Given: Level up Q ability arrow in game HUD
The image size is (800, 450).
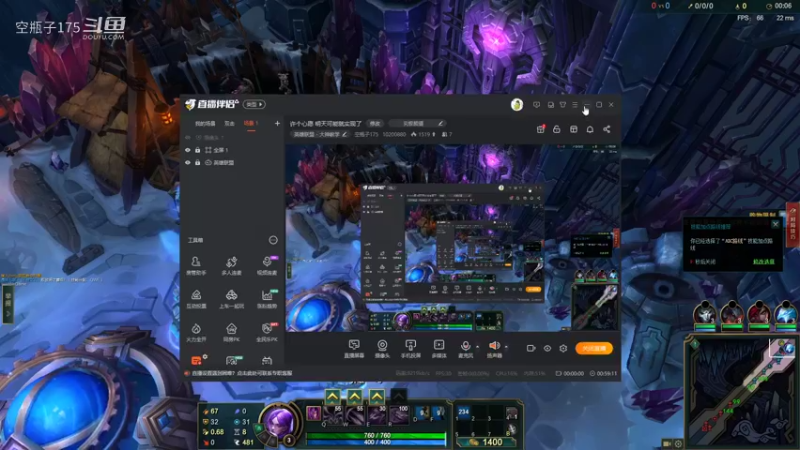Looking at the screenshot, I should (333, 396).
